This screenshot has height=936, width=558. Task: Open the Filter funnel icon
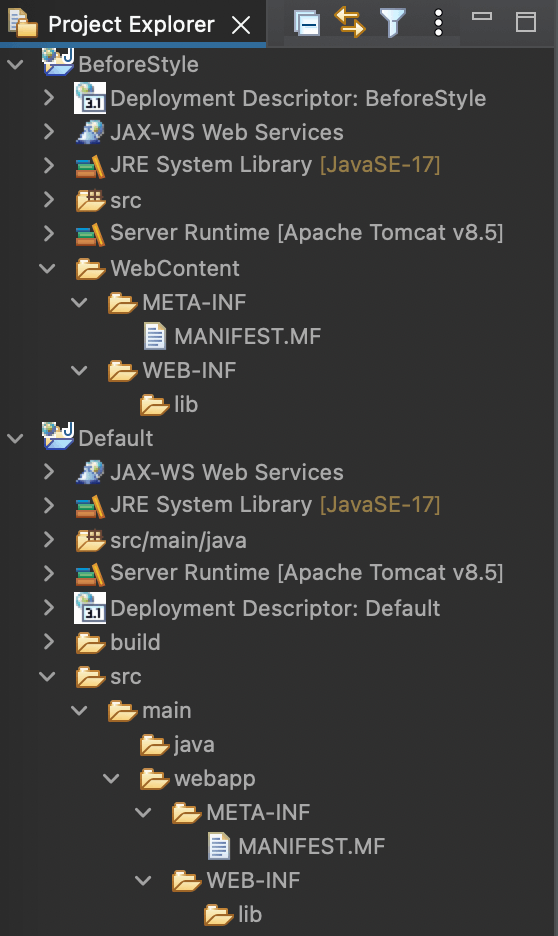pyautogui.click(x=393, y=23)
